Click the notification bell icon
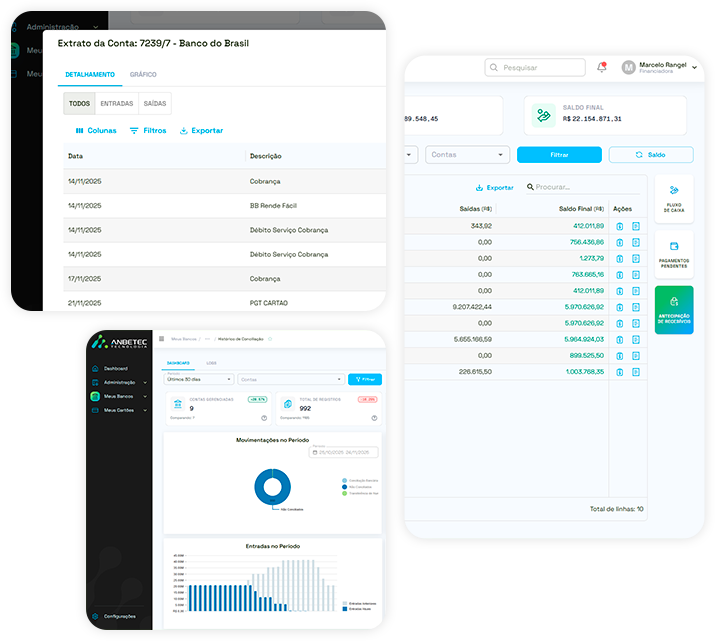 tap(601, 67)
